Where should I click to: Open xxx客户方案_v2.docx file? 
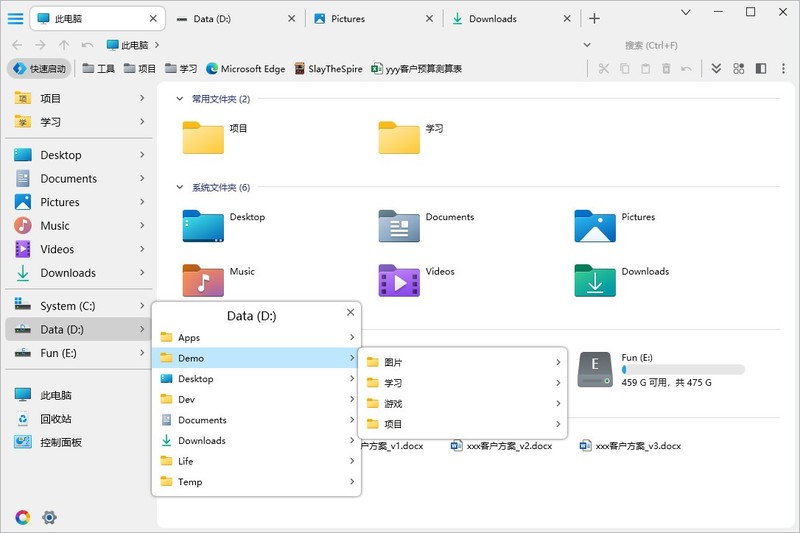[502, 446]
